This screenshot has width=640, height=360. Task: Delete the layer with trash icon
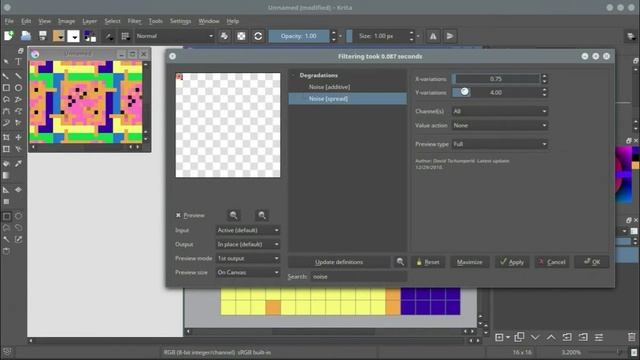632,337
